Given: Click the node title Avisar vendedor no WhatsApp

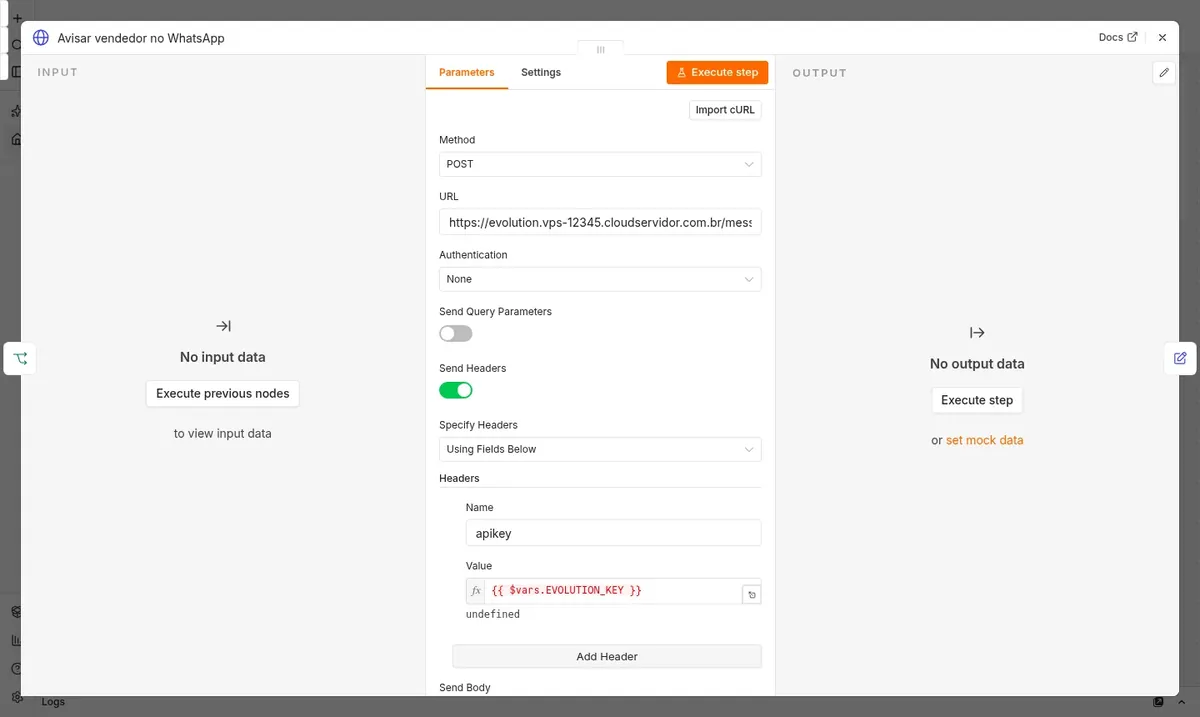Looking at the screenshot, I should pyautogui.click(x=141, y=38).
